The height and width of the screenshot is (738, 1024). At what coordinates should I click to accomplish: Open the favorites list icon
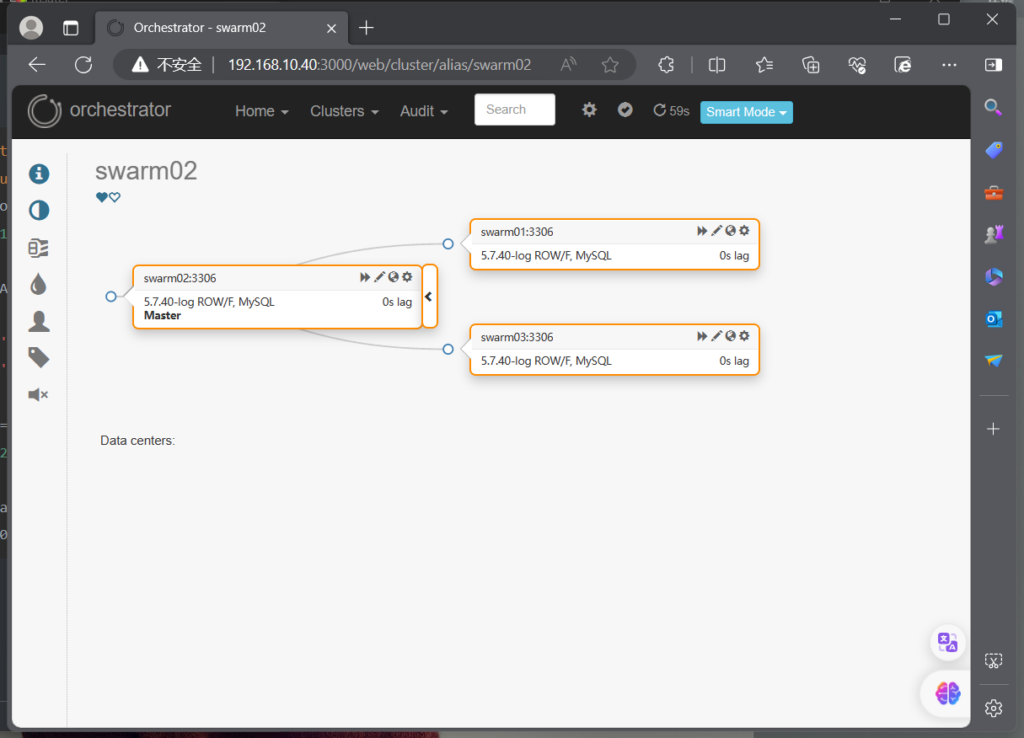click(x=764, y=65)
